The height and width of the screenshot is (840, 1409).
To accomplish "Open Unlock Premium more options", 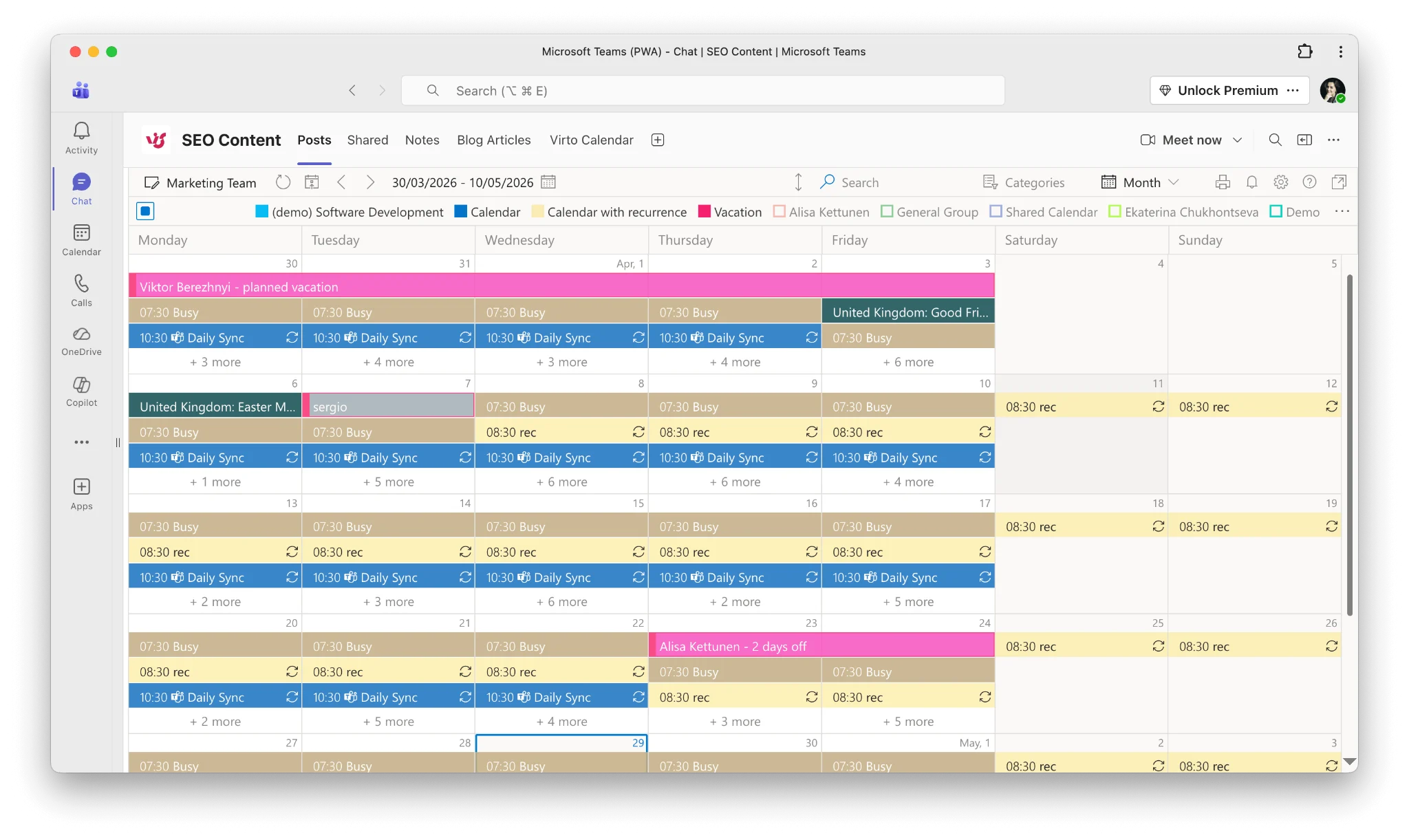I will coord(1293,90).
